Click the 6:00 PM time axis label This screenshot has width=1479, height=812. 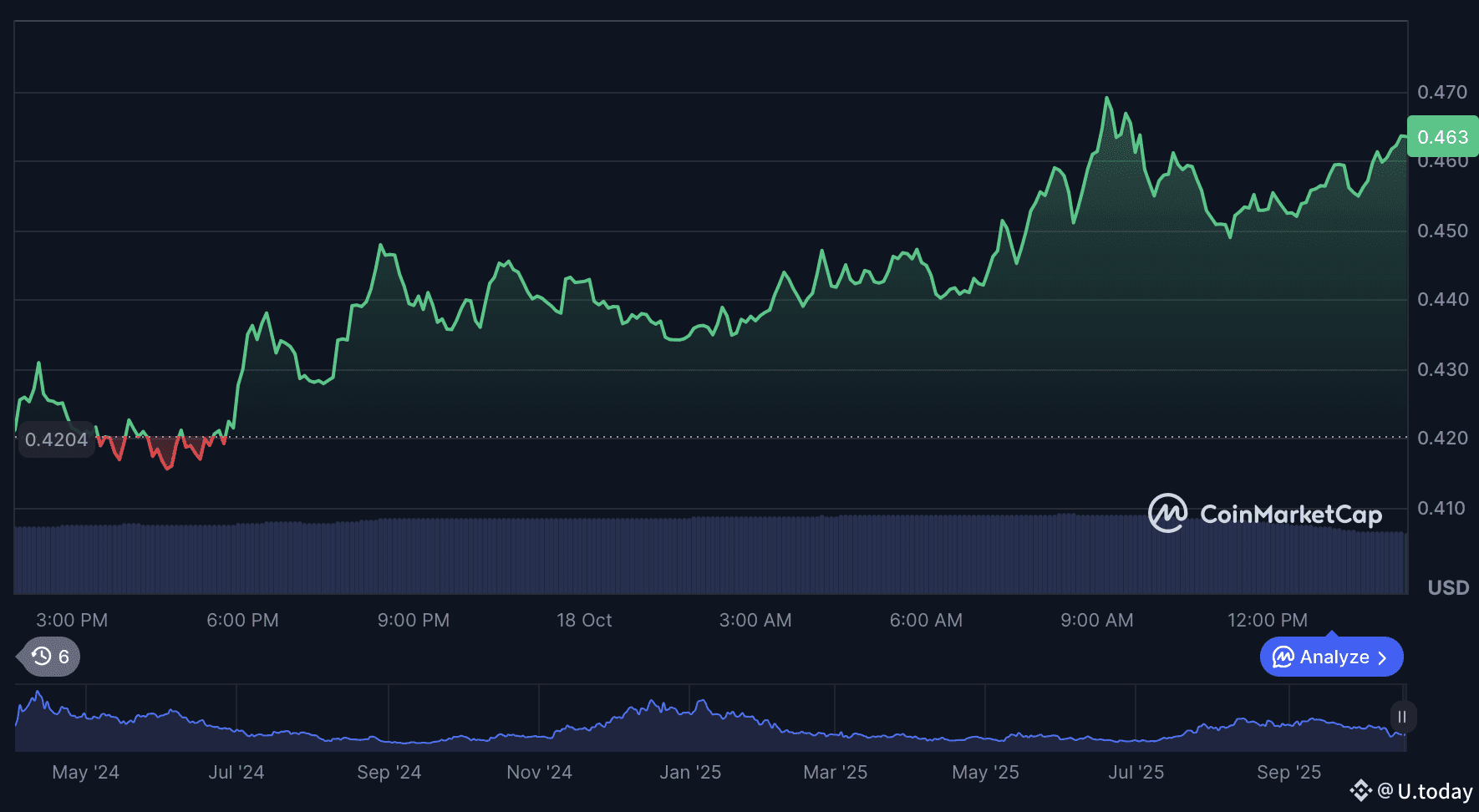pos(242,621)
